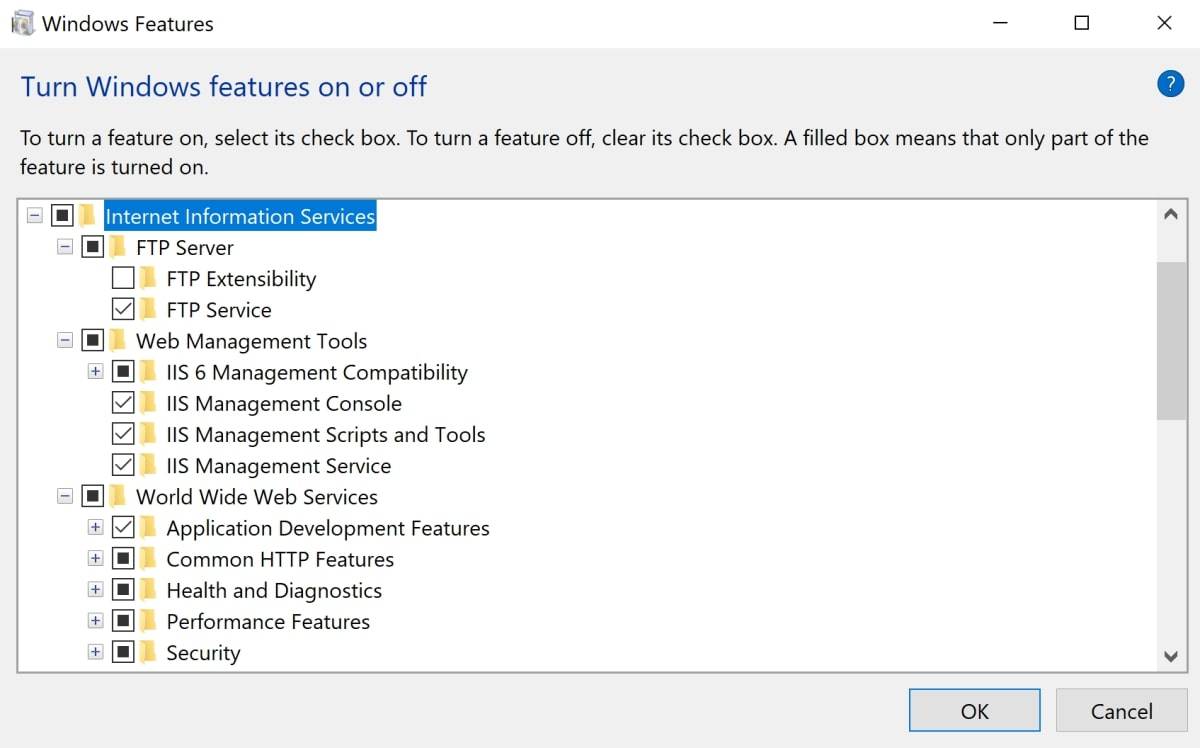Expand the IIS 6 Management Compatibility node

[95, 372]
